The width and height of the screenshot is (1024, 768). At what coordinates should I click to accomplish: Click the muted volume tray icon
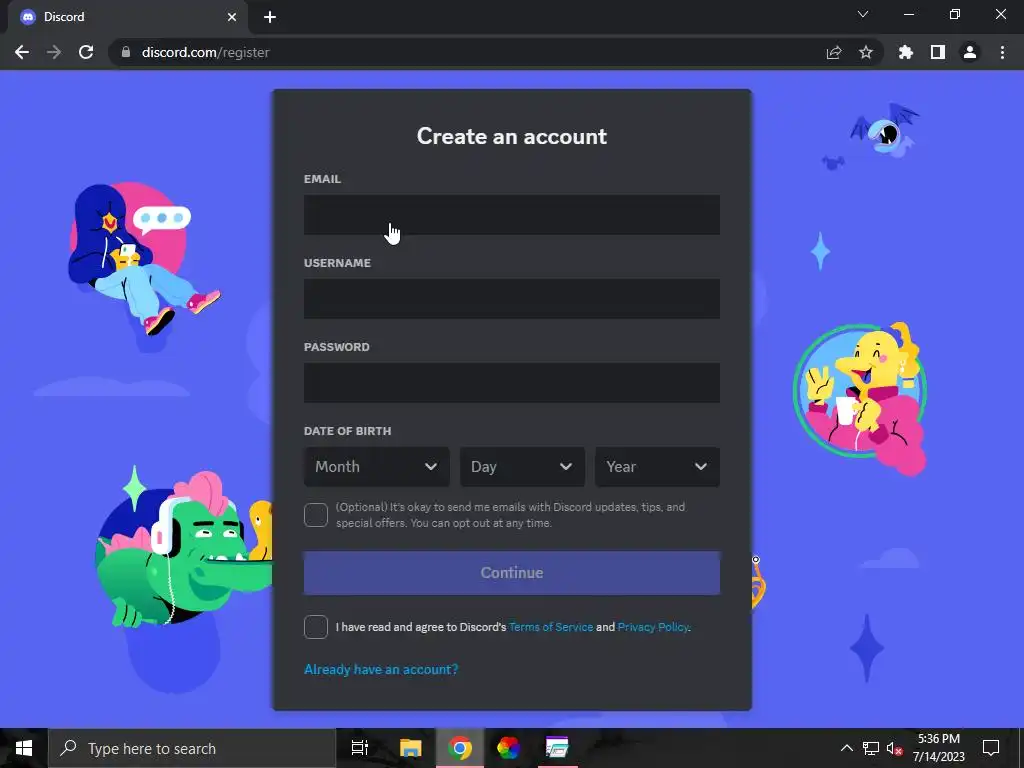894,748
